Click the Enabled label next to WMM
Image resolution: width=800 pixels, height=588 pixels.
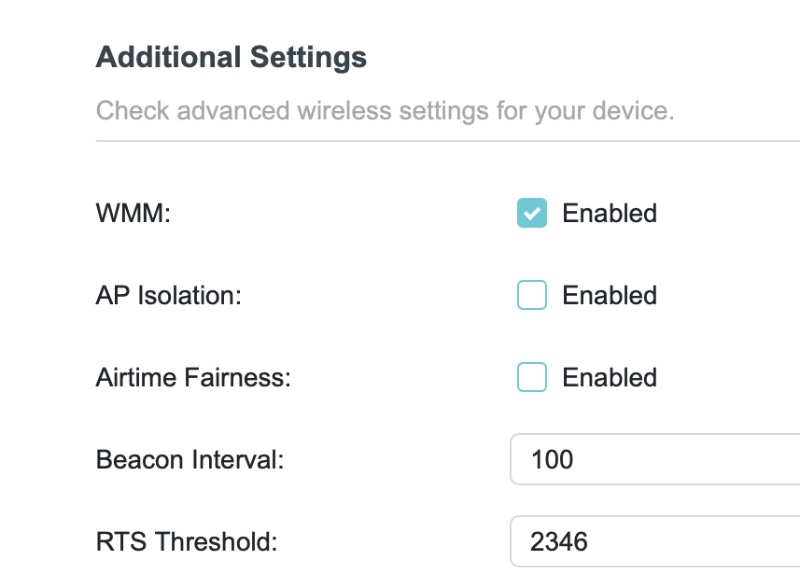(x=609, y=213)
